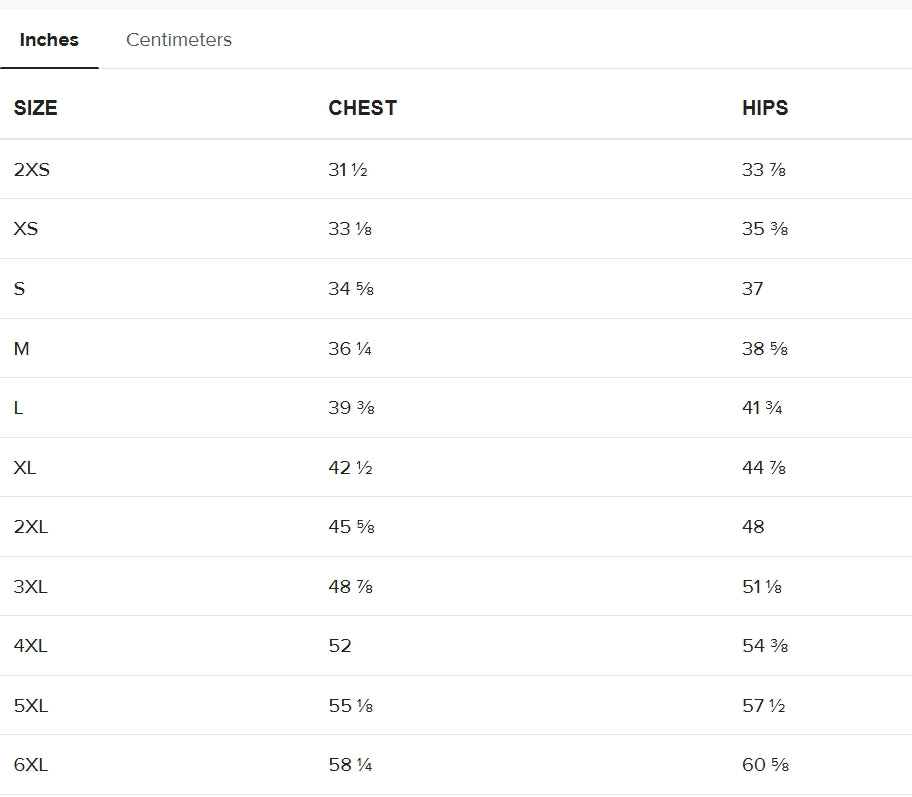Select the Inches tab

(49, 40)
